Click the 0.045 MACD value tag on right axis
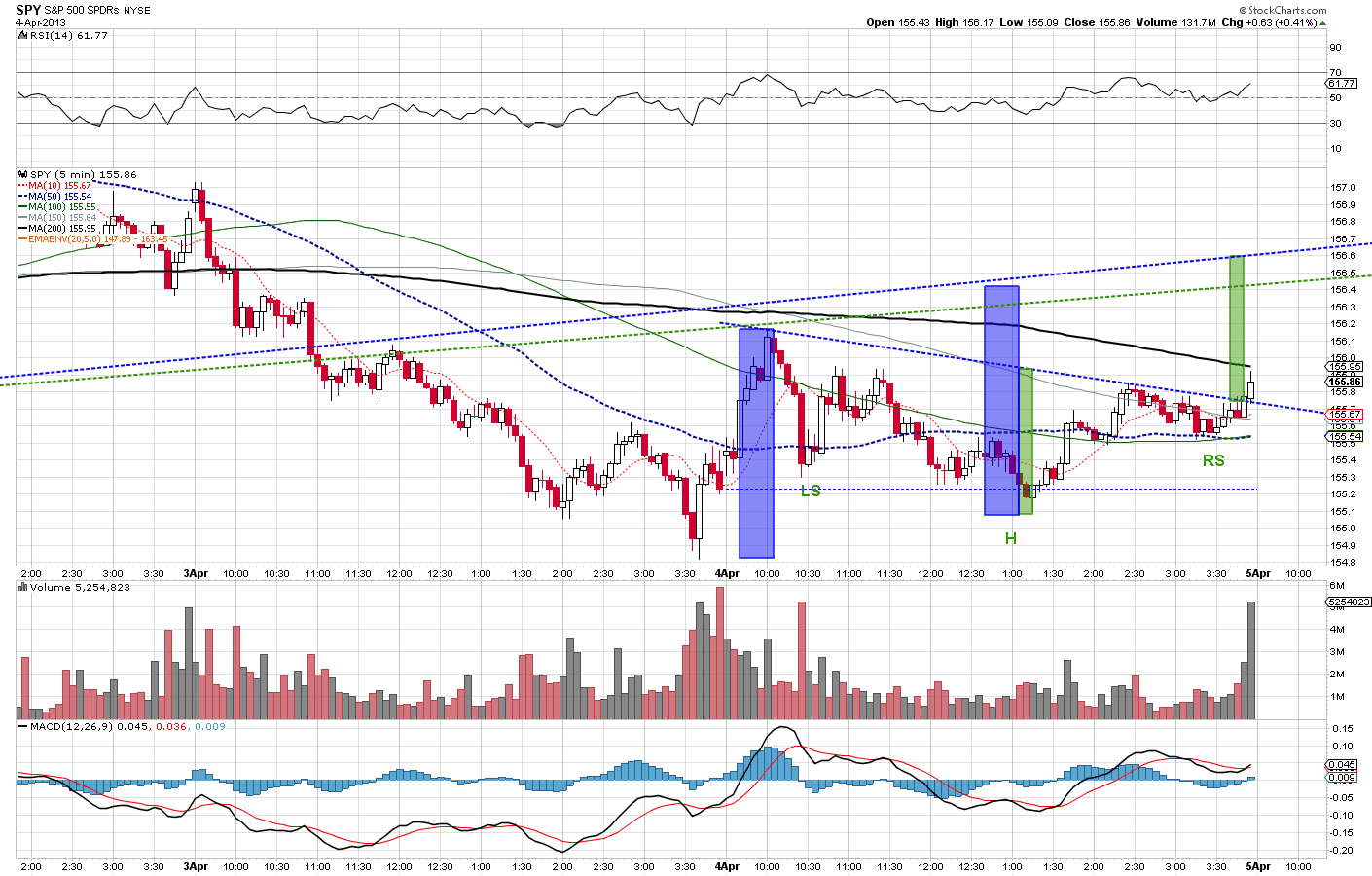Viewport: 1372px width, 876px height. (1342, 765)
